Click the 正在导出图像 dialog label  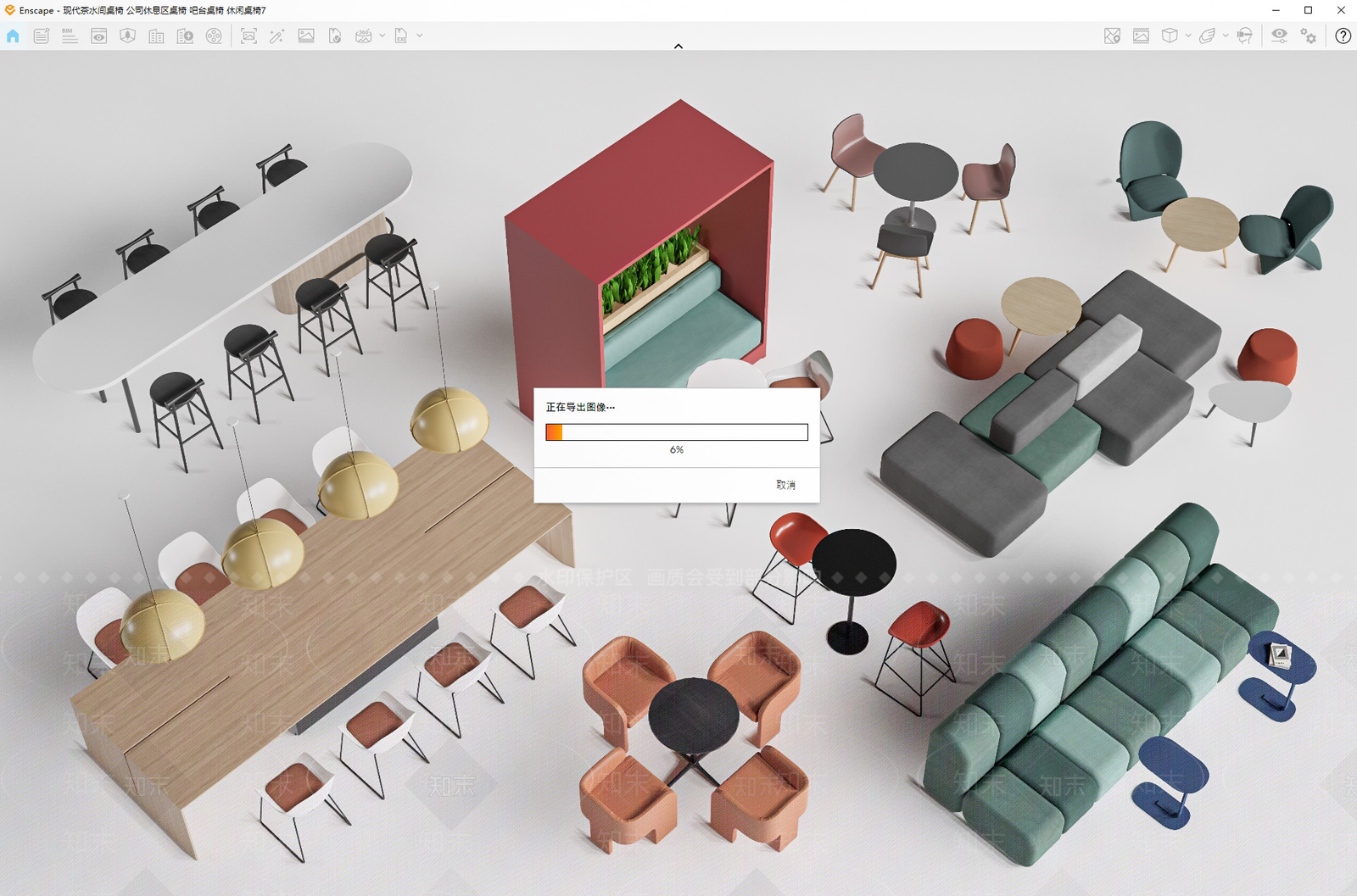[x=580, y=407]
